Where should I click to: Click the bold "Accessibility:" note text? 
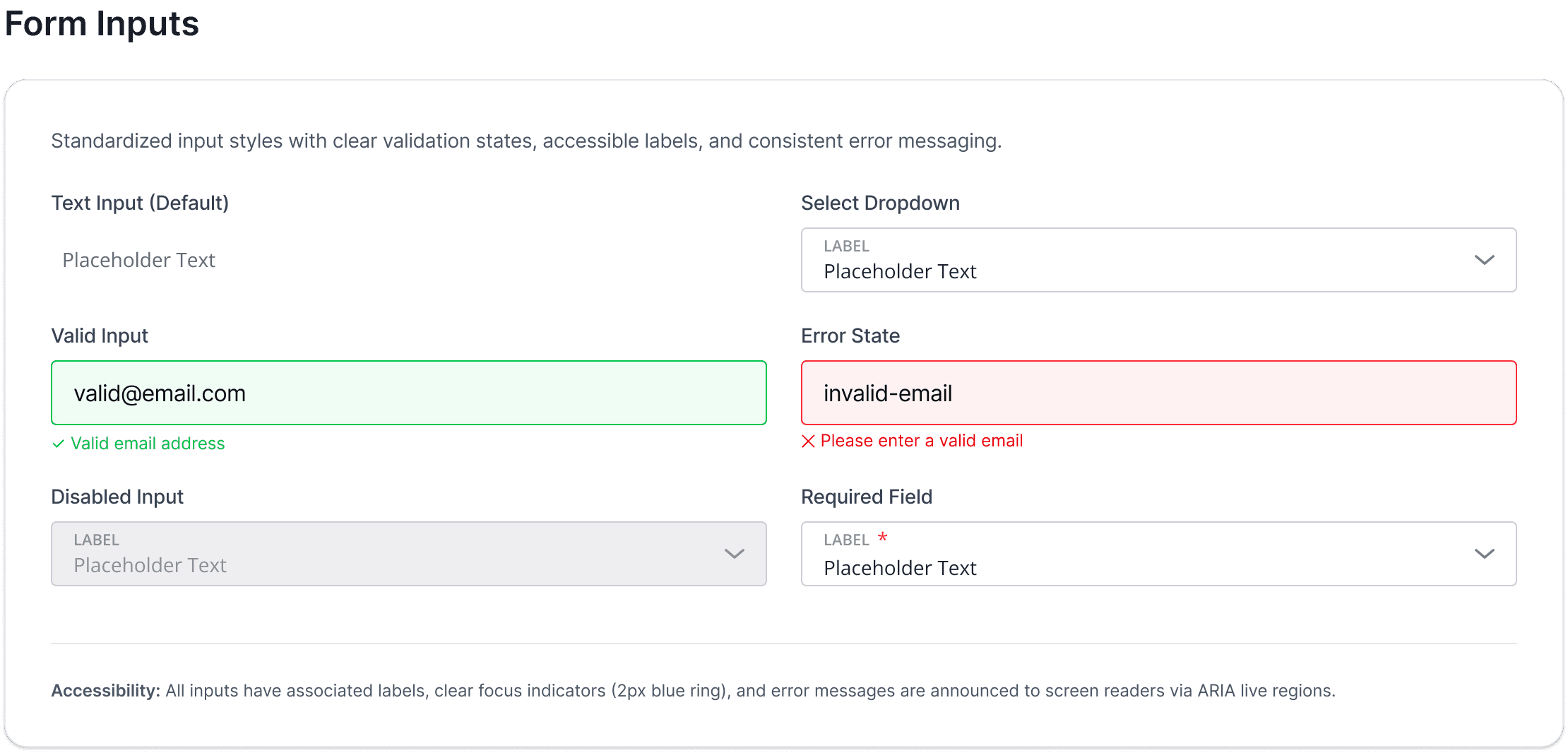tap(106, 690)
